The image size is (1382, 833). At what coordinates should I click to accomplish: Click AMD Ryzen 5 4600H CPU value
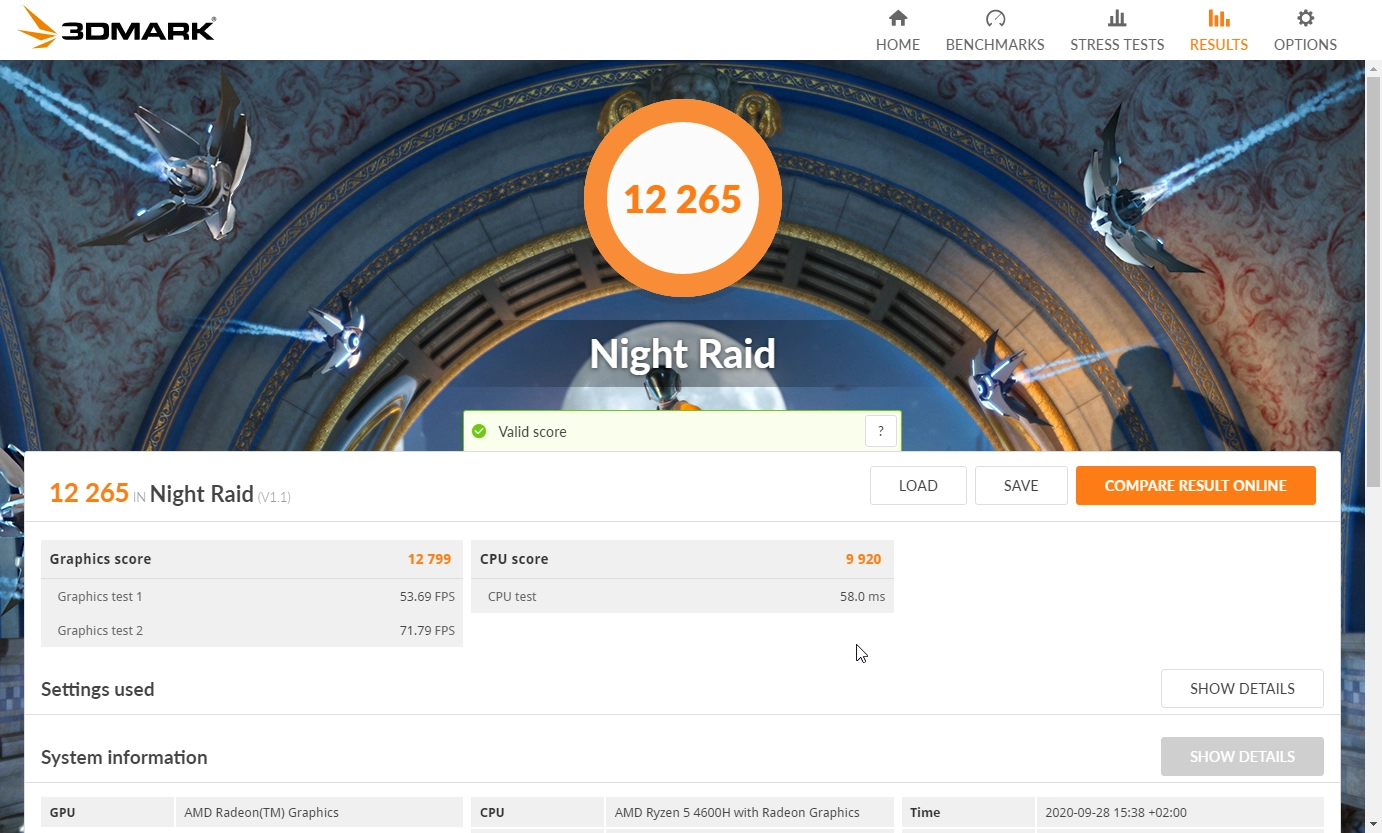point(737,812)
